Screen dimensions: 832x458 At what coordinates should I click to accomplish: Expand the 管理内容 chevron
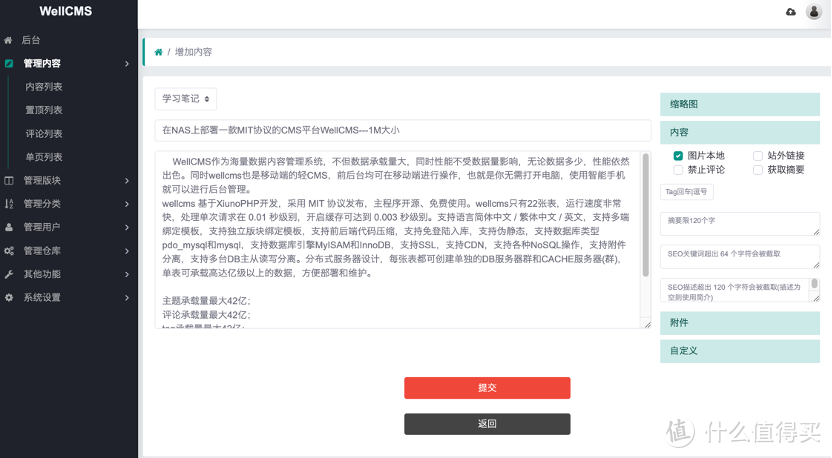[127, 64]
